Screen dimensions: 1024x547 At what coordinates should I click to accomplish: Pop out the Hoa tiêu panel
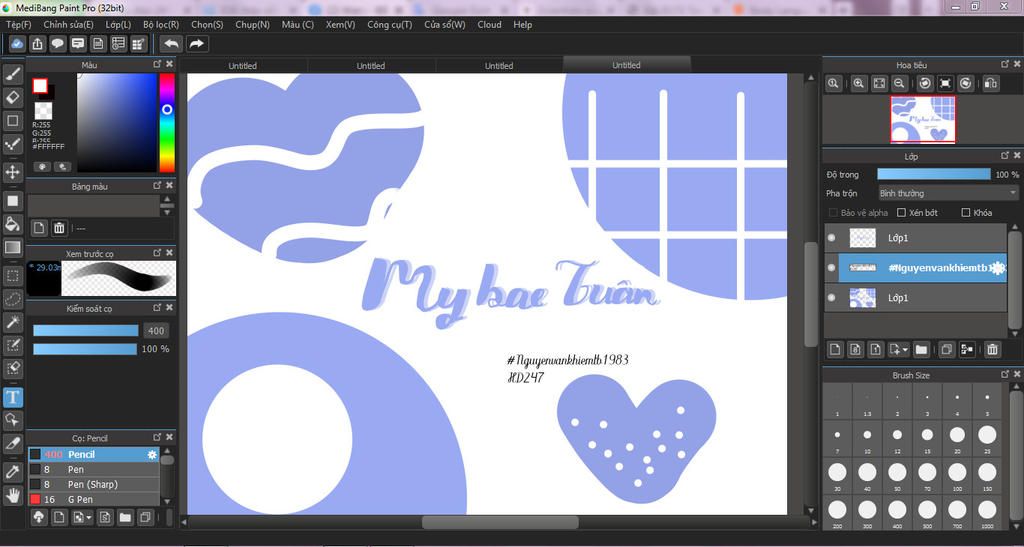[1005, 64]
